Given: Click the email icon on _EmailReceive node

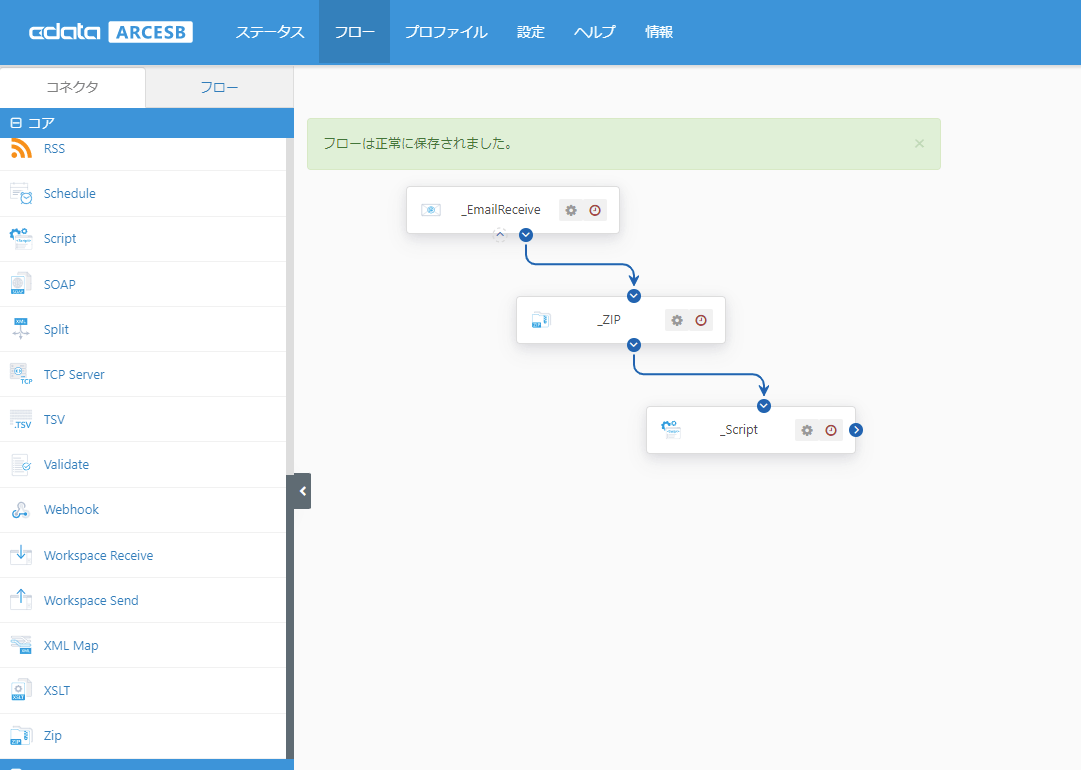Looking at the screenshot, I should (431, 210).
